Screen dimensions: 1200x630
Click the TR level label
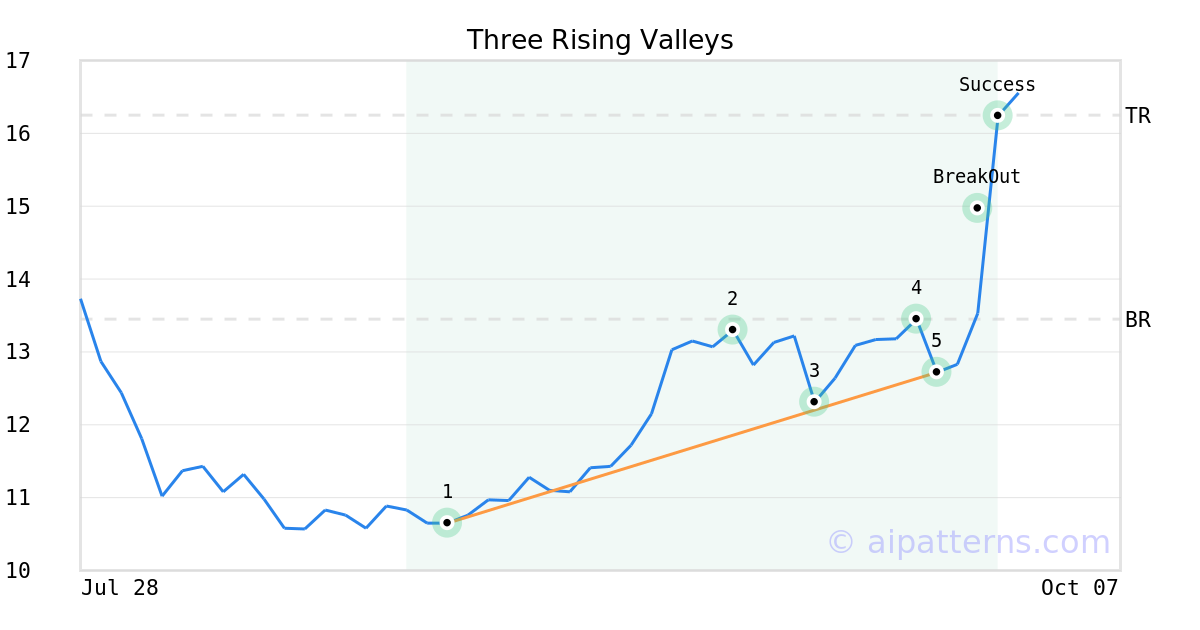[1138, 116]
